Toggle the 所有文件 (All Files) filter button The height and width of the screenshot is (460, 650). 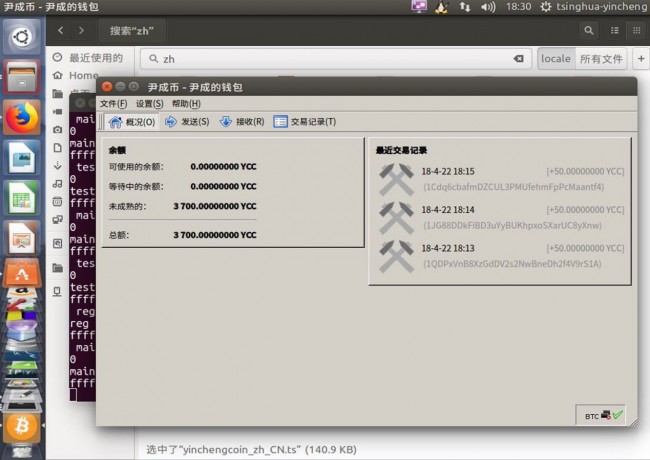601,59
